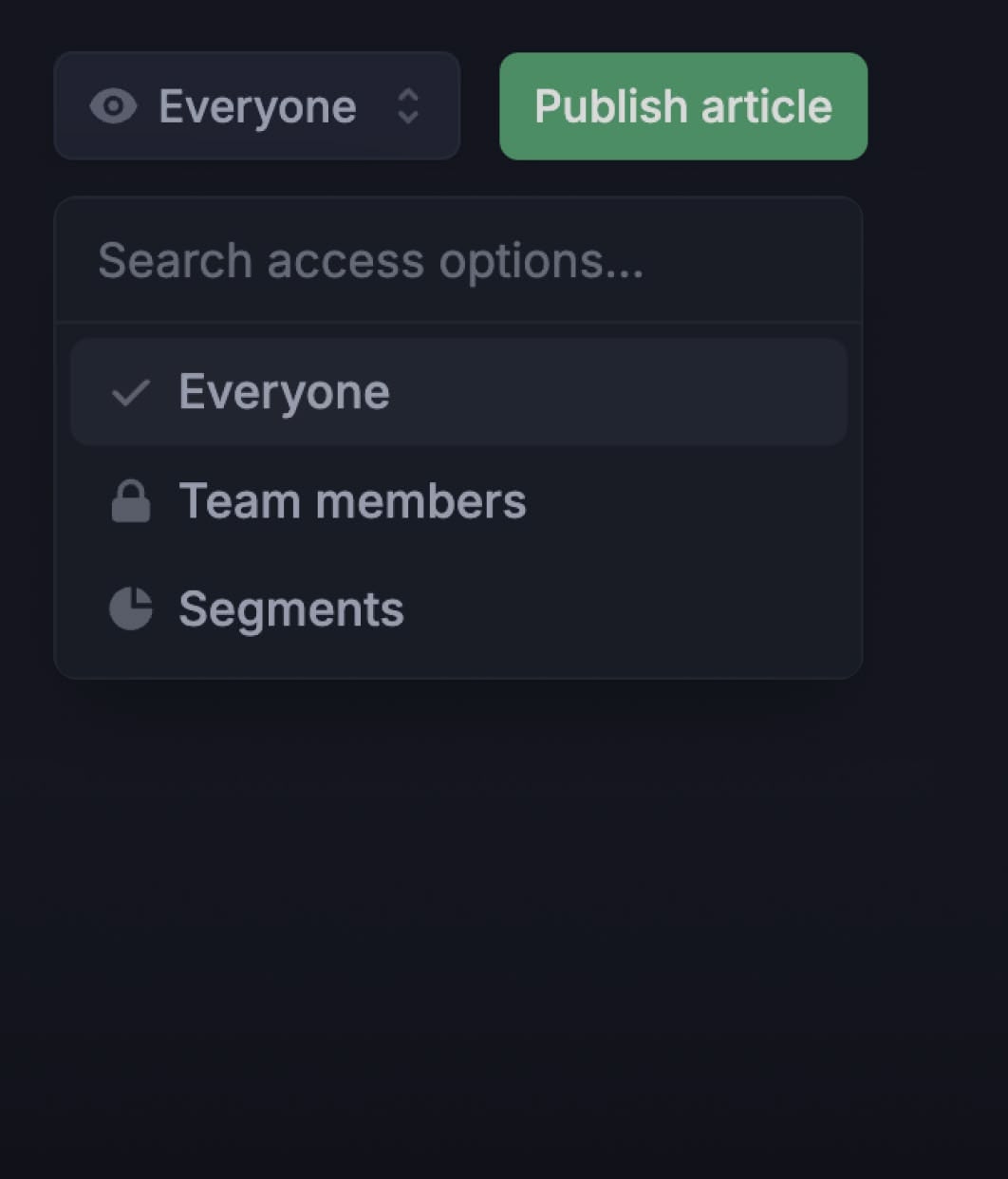The width and height of the screenshot is (1008, 1179).
Task: Pick the Segments menu entry
Action: coord(458,608)
